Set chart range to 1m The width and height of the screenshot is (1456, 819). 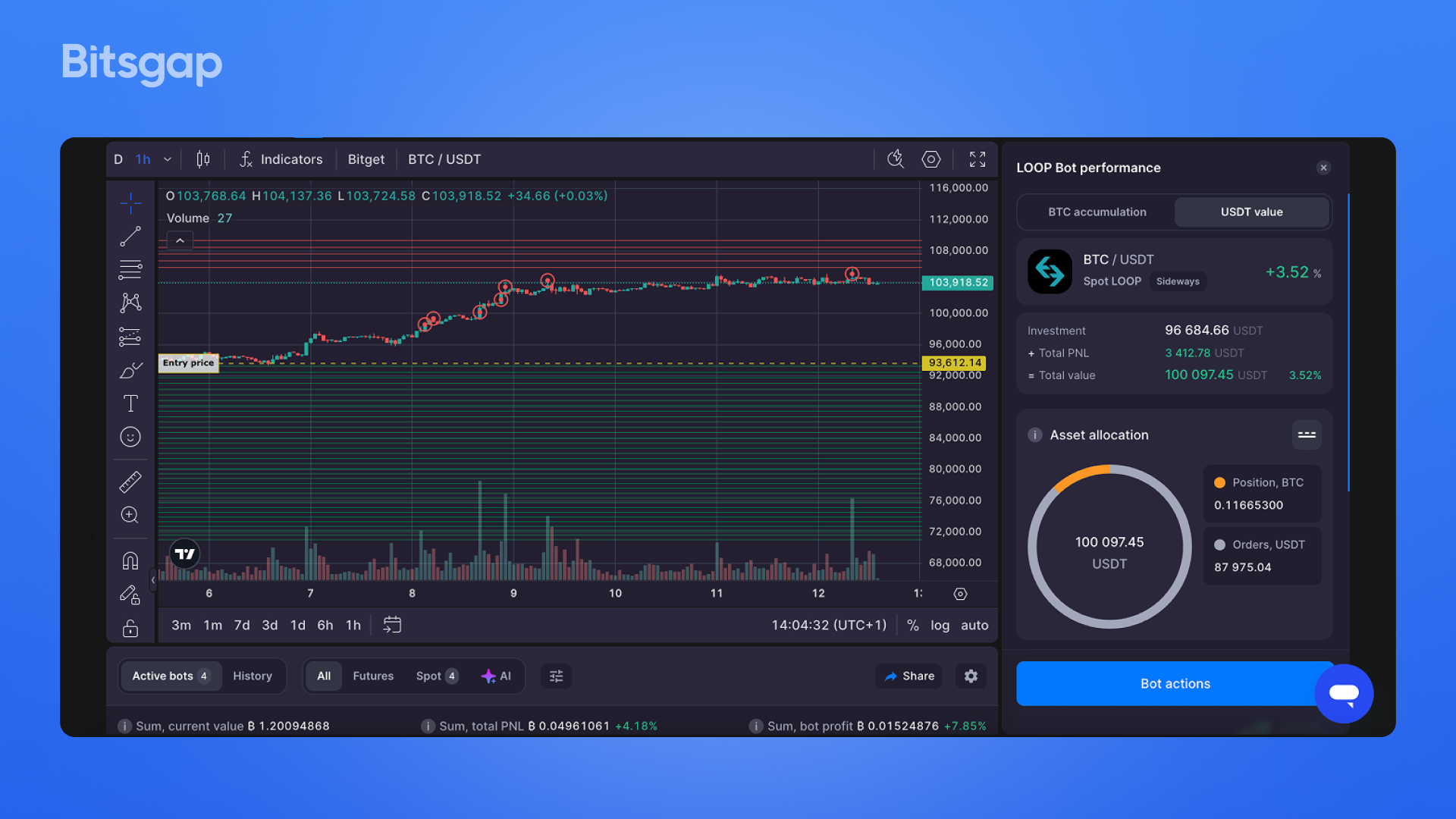[213, 625]
